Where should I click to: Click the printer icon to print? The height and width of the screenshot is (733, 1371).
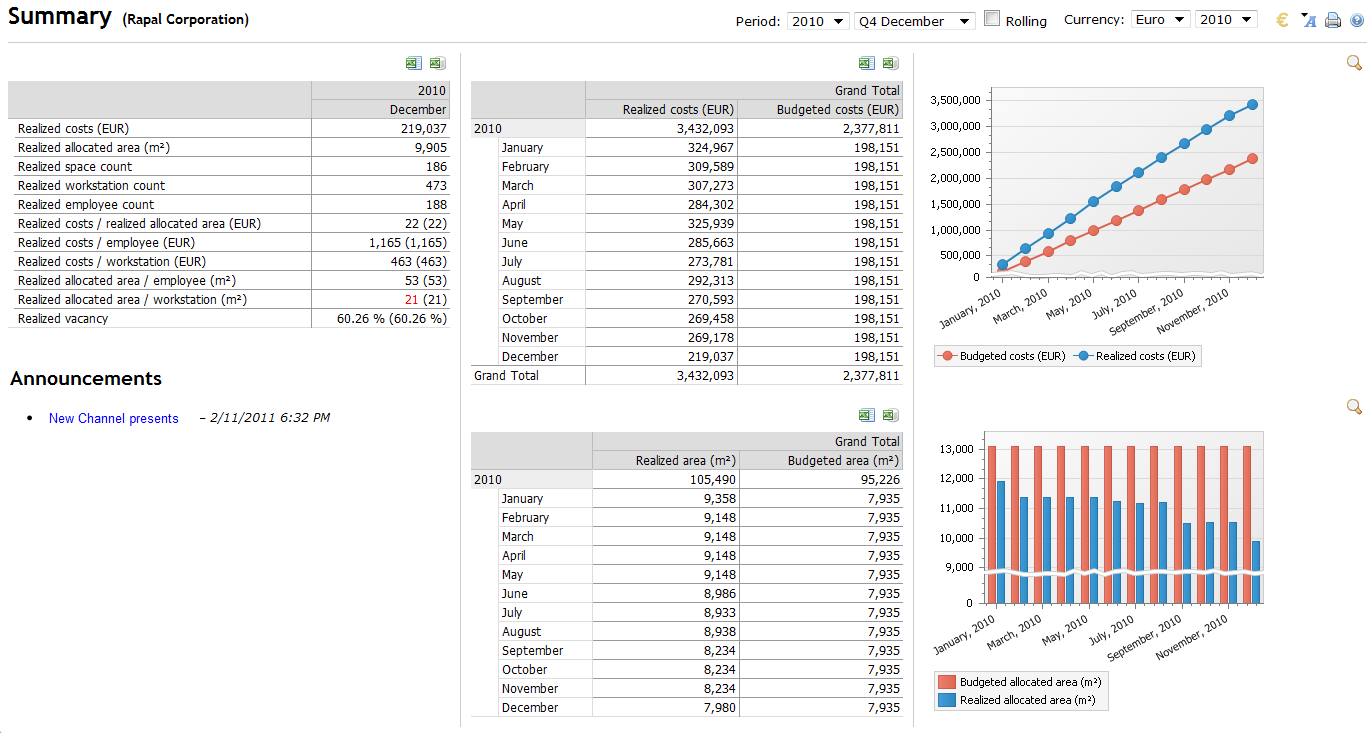(1333, 20)
